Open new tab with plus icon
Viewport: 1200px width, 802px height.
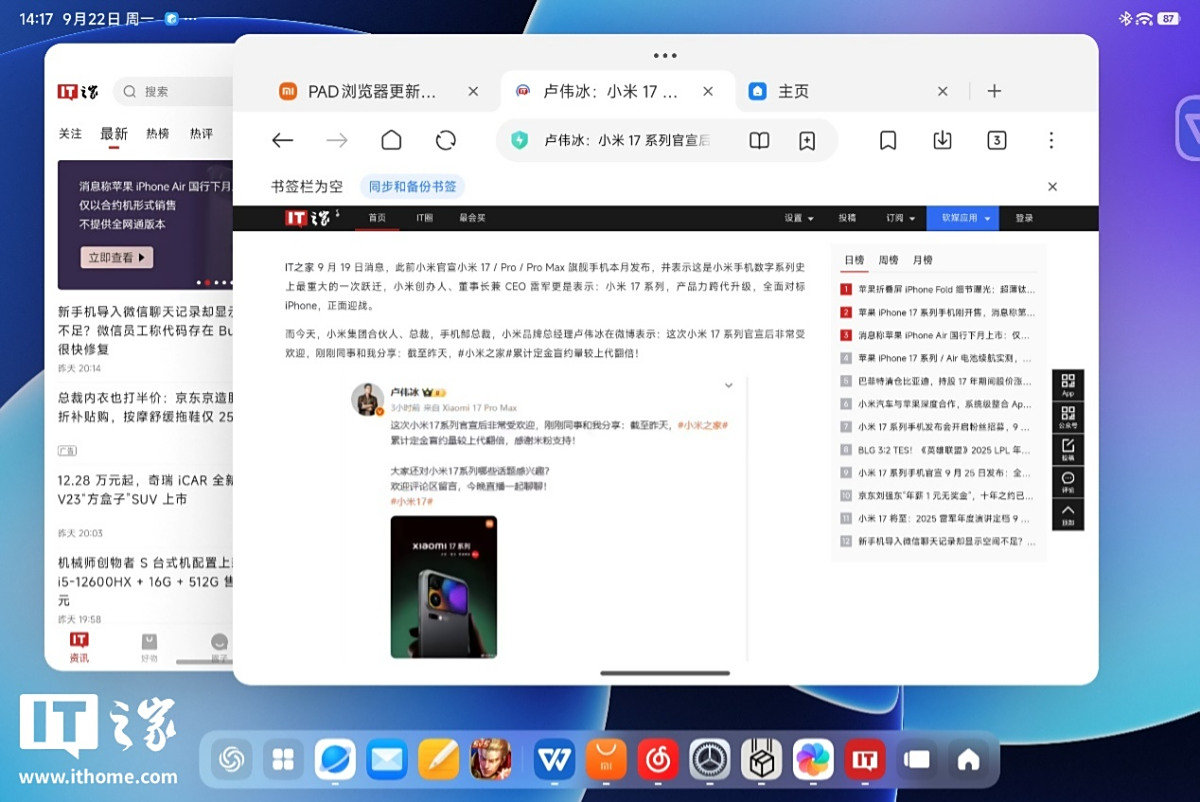tap(994, 91)
